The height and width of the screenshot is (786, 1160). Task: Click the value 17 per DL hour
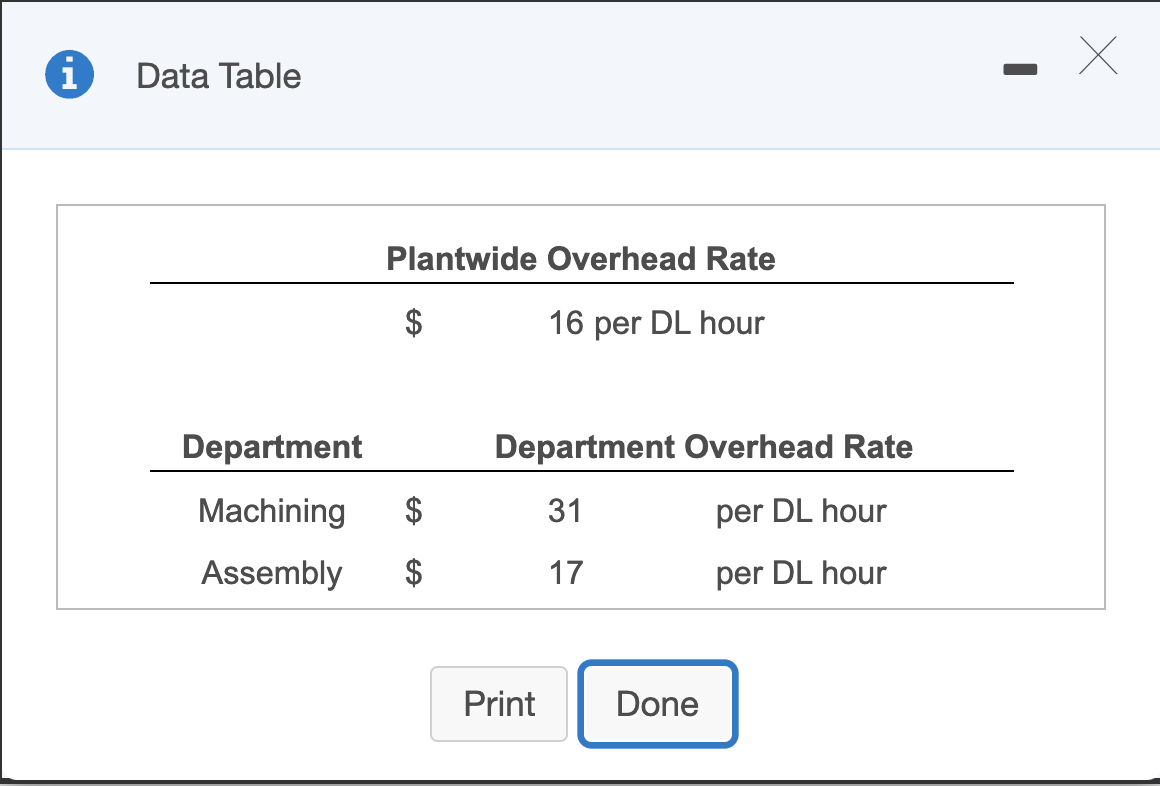[x=565, y=573]
